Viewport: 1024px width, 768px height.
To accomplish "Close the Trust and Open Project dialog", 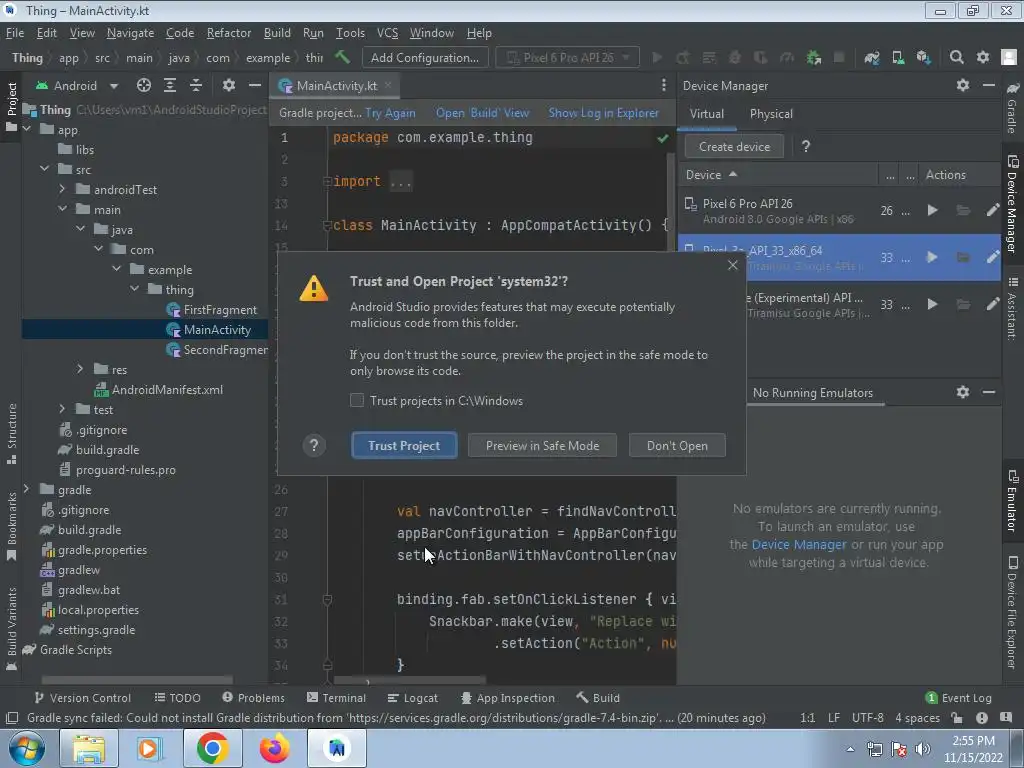I will pos(733,265).
